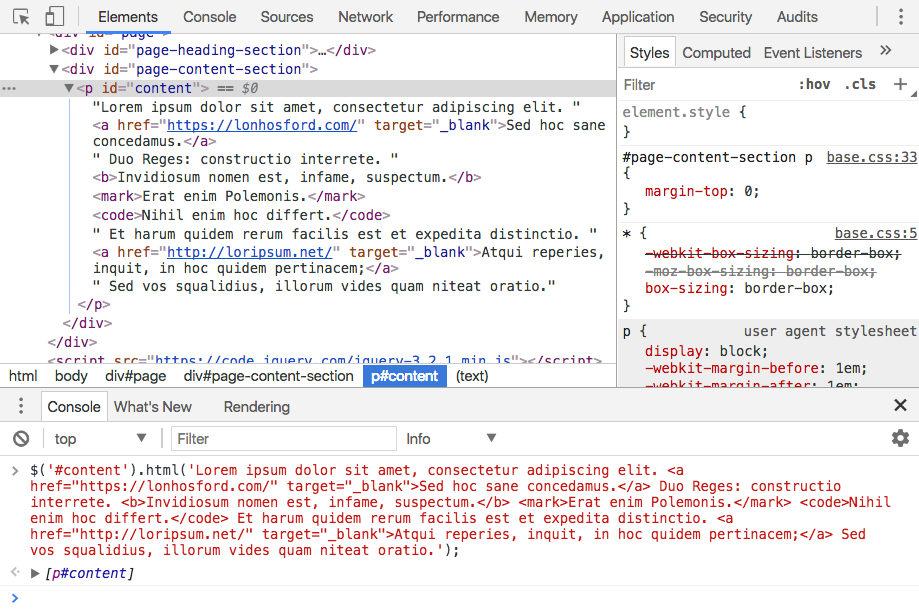
Task: Open the base.css:5 source link
Action: (876, 233)
